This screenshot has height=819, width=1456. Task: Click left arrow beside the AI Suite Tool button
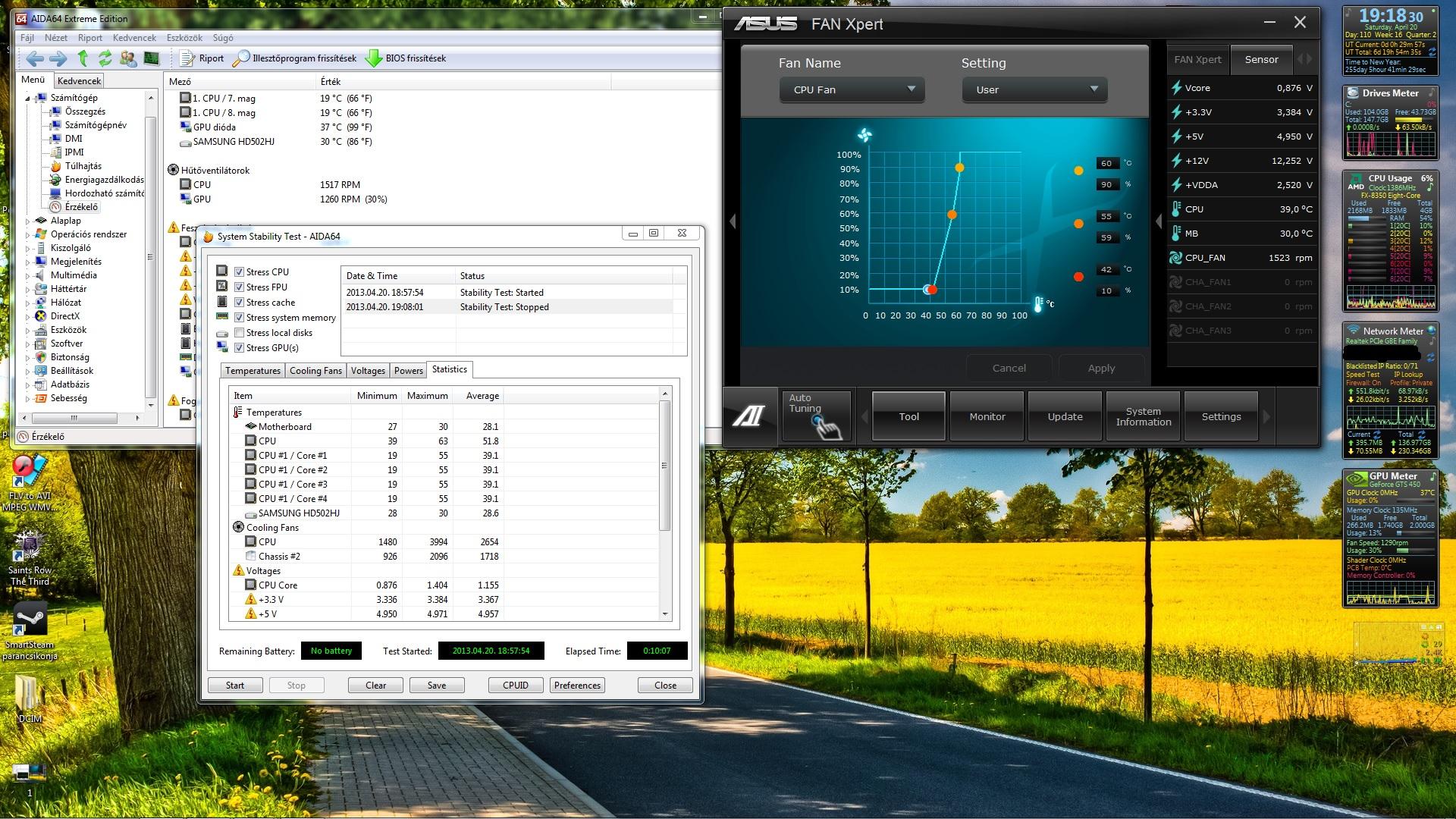click(x=864, y=416)
